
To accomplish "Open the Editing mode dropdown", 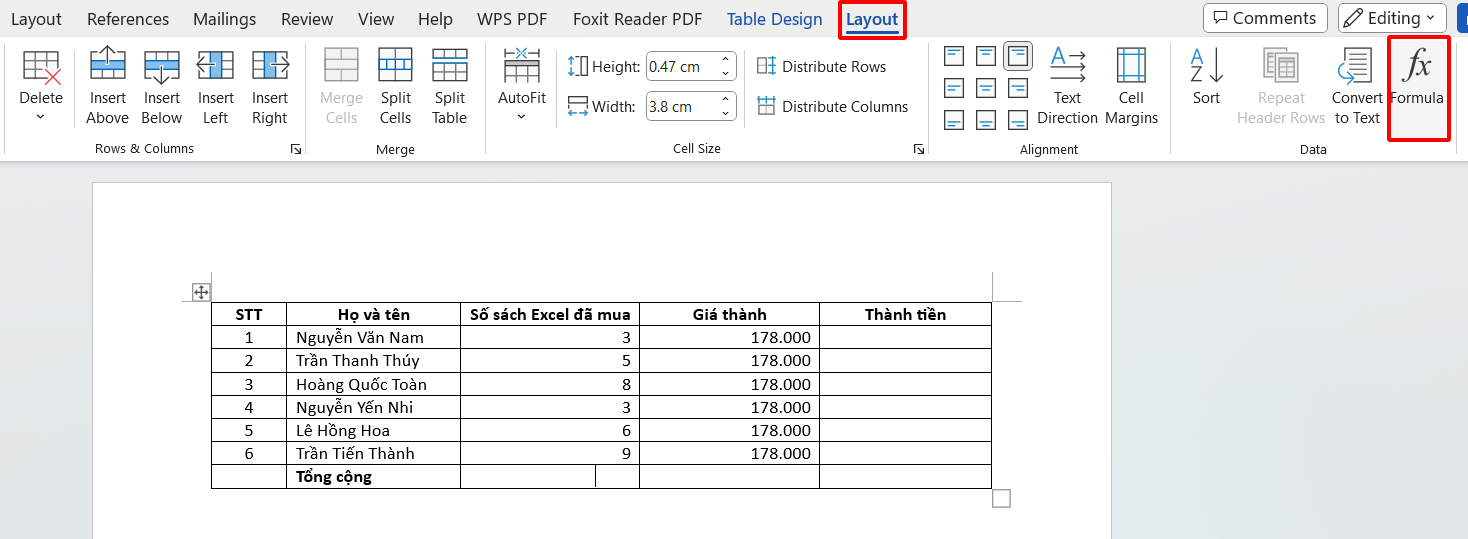I will tap(1392, 18).
